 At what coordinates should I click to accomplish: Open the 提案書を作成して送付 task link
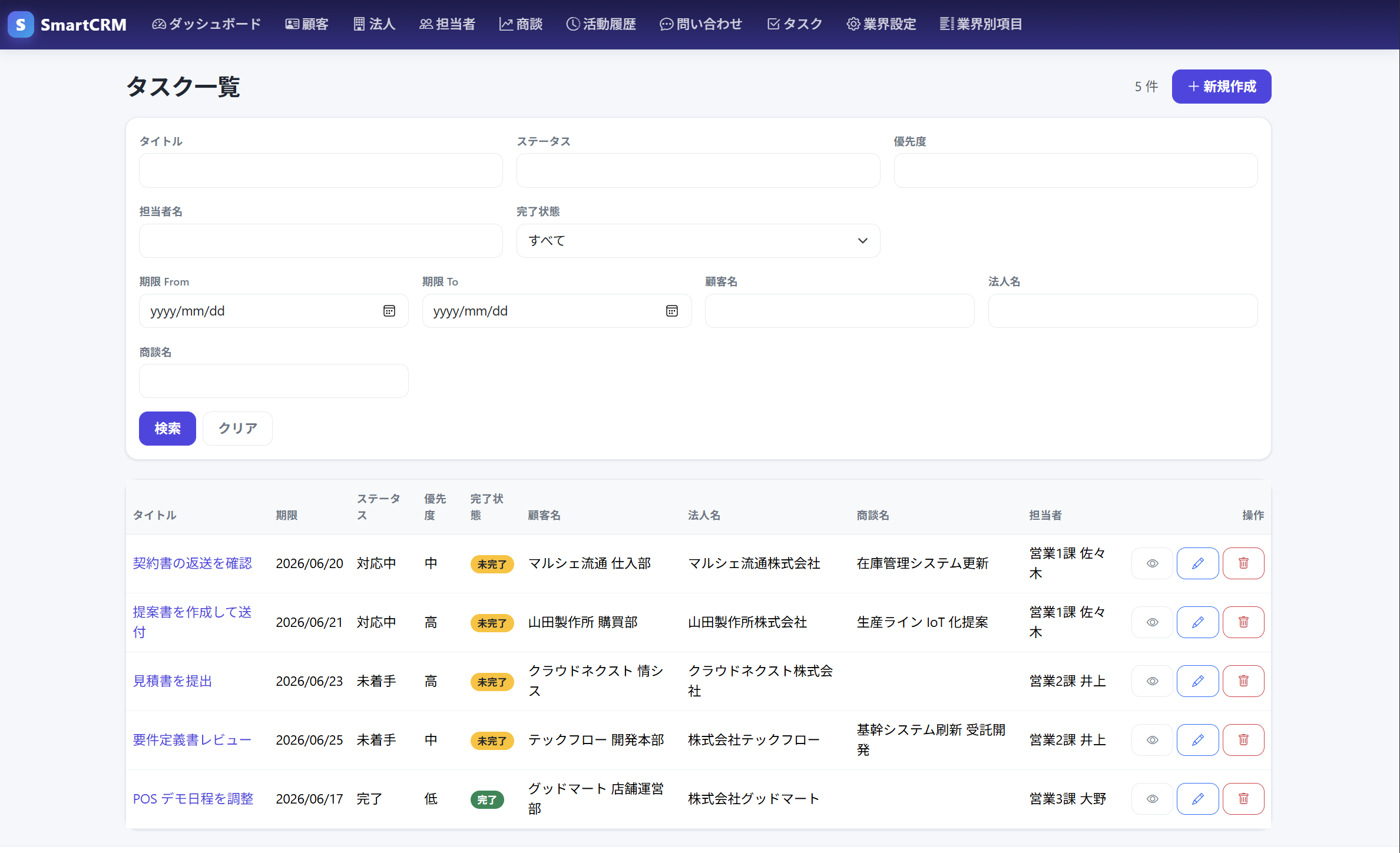coord(192,622)
